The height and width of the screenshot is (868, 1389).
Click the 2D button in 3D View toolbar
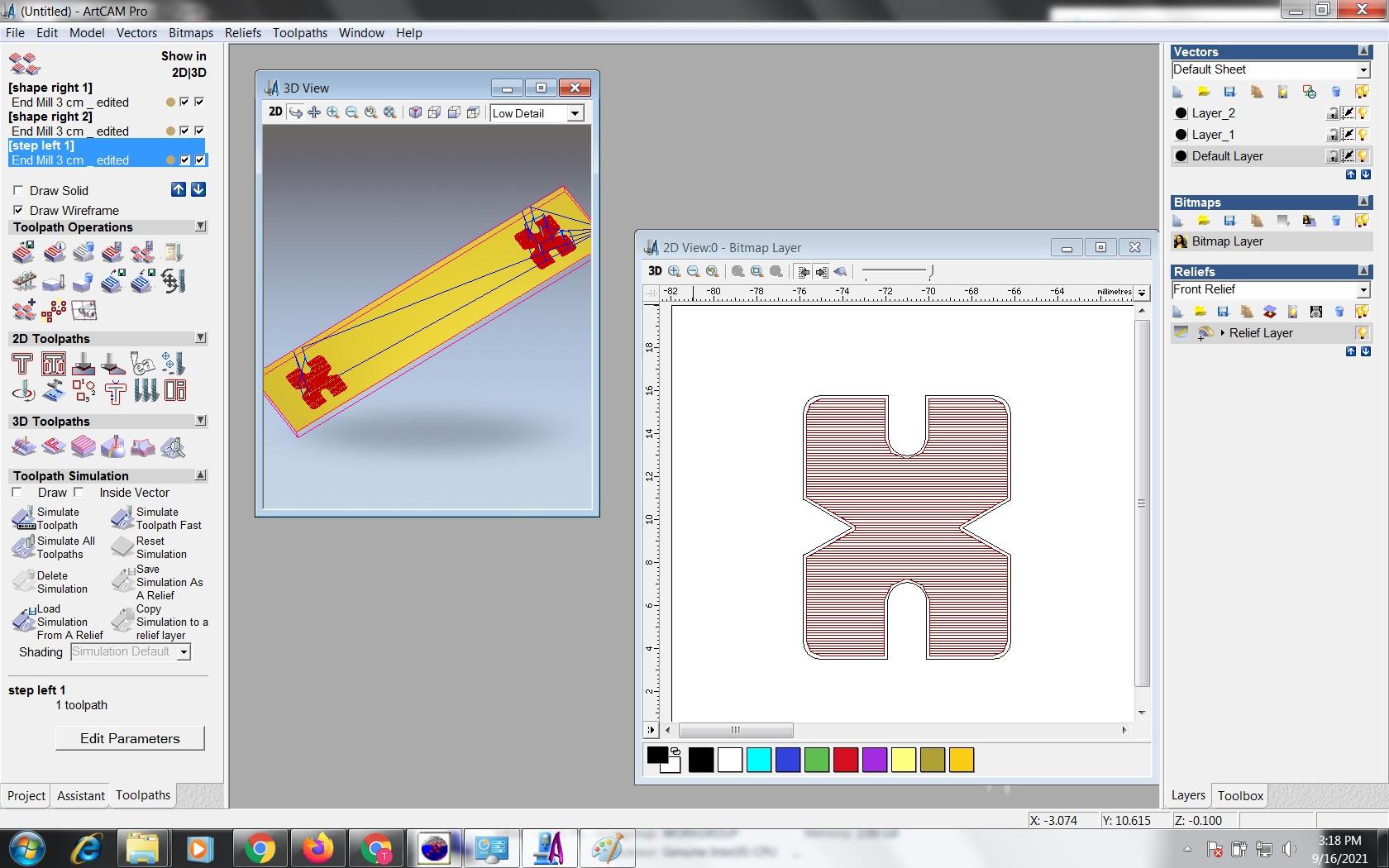[275, 112]
